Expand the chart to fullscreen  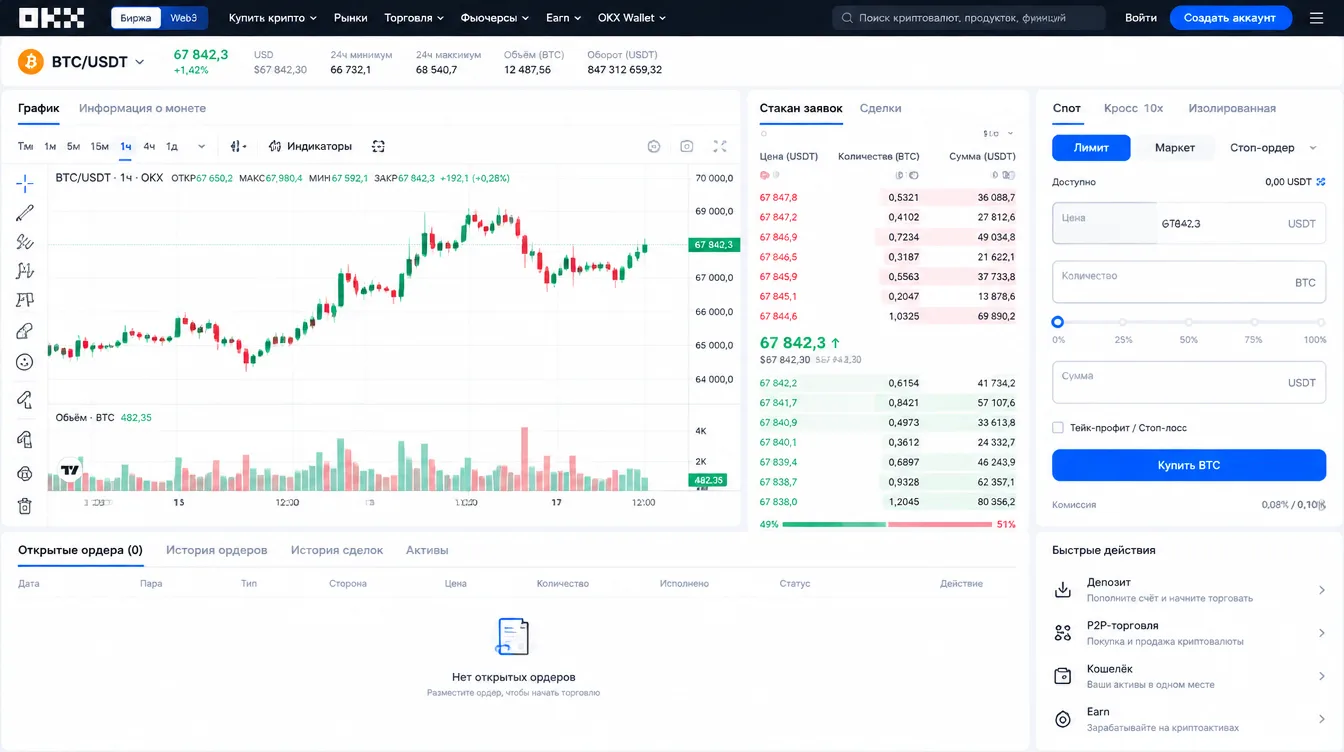point(720,146)
